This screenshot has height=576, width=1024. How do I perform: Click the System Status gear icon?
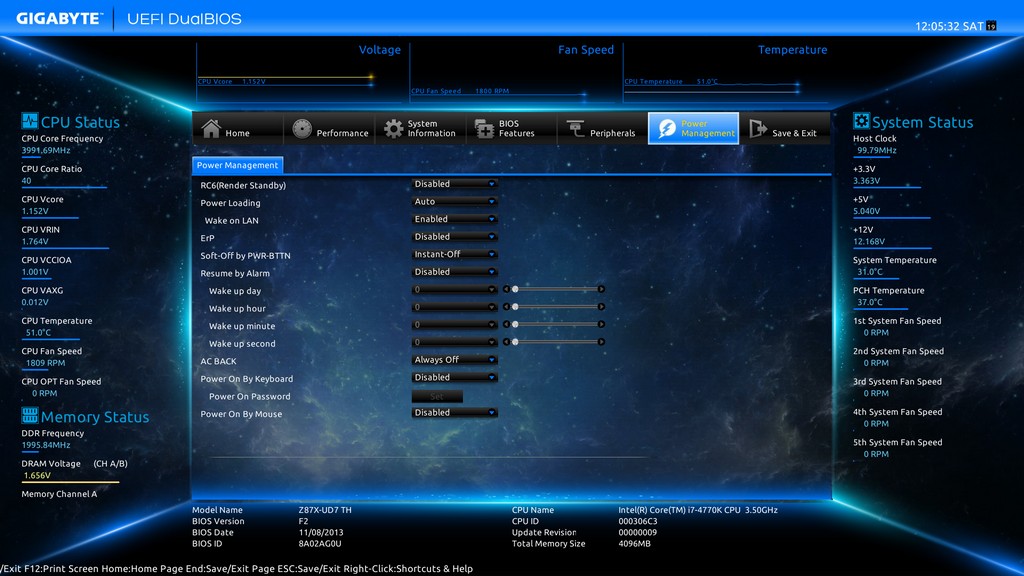click(x=861, y=121)
